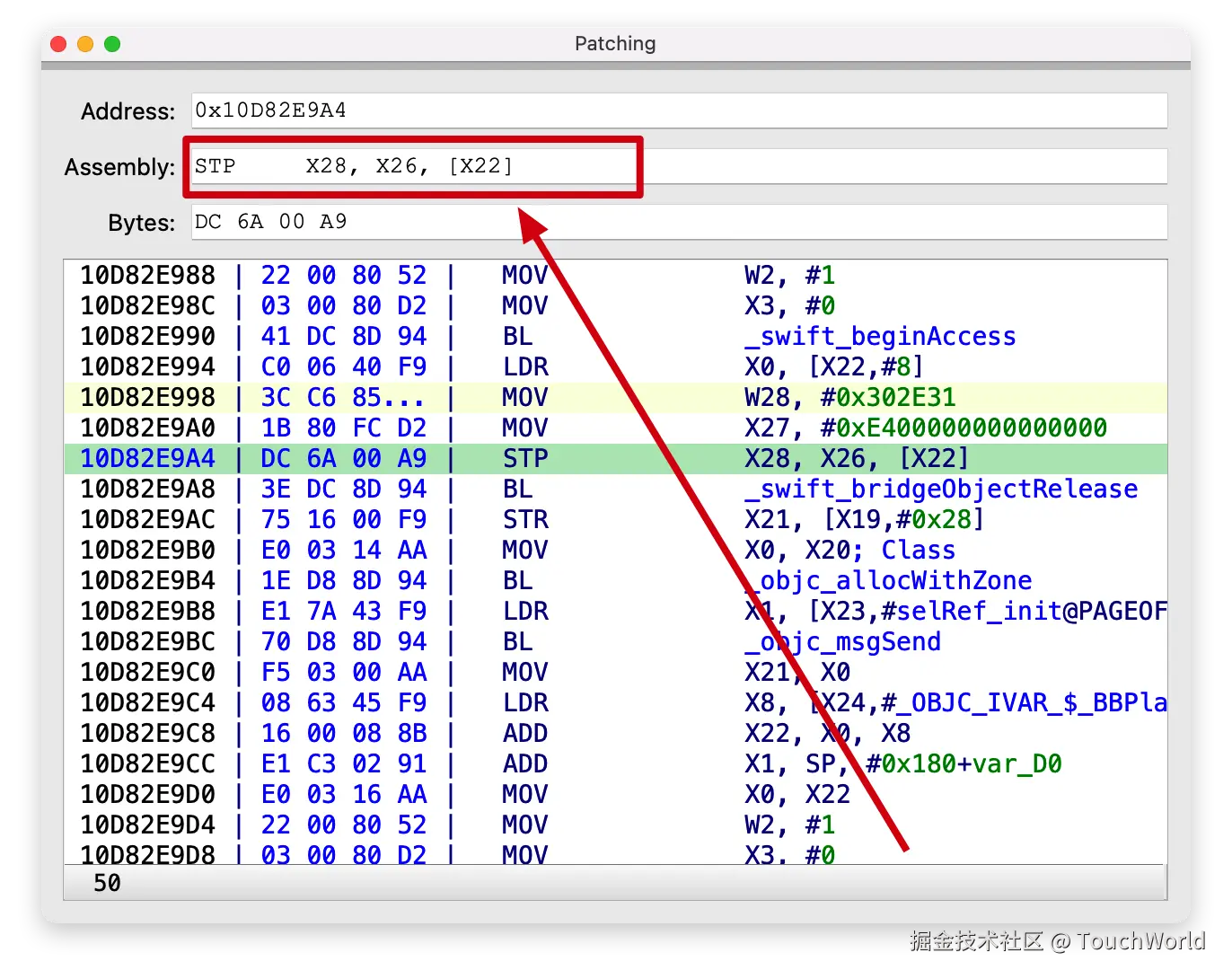Viewport: 1232px width, 979px height.
Task: Zoom the Patching window with green button
Action: point(112,44)
